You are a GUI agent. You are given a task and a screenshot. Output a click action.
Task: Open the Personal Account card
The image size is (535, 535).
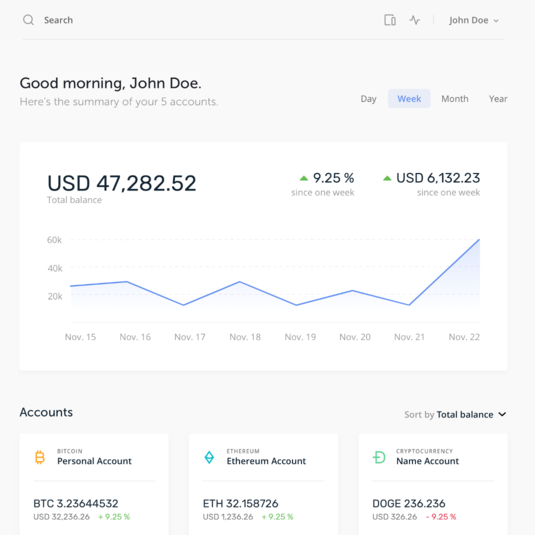pos(94,485)
